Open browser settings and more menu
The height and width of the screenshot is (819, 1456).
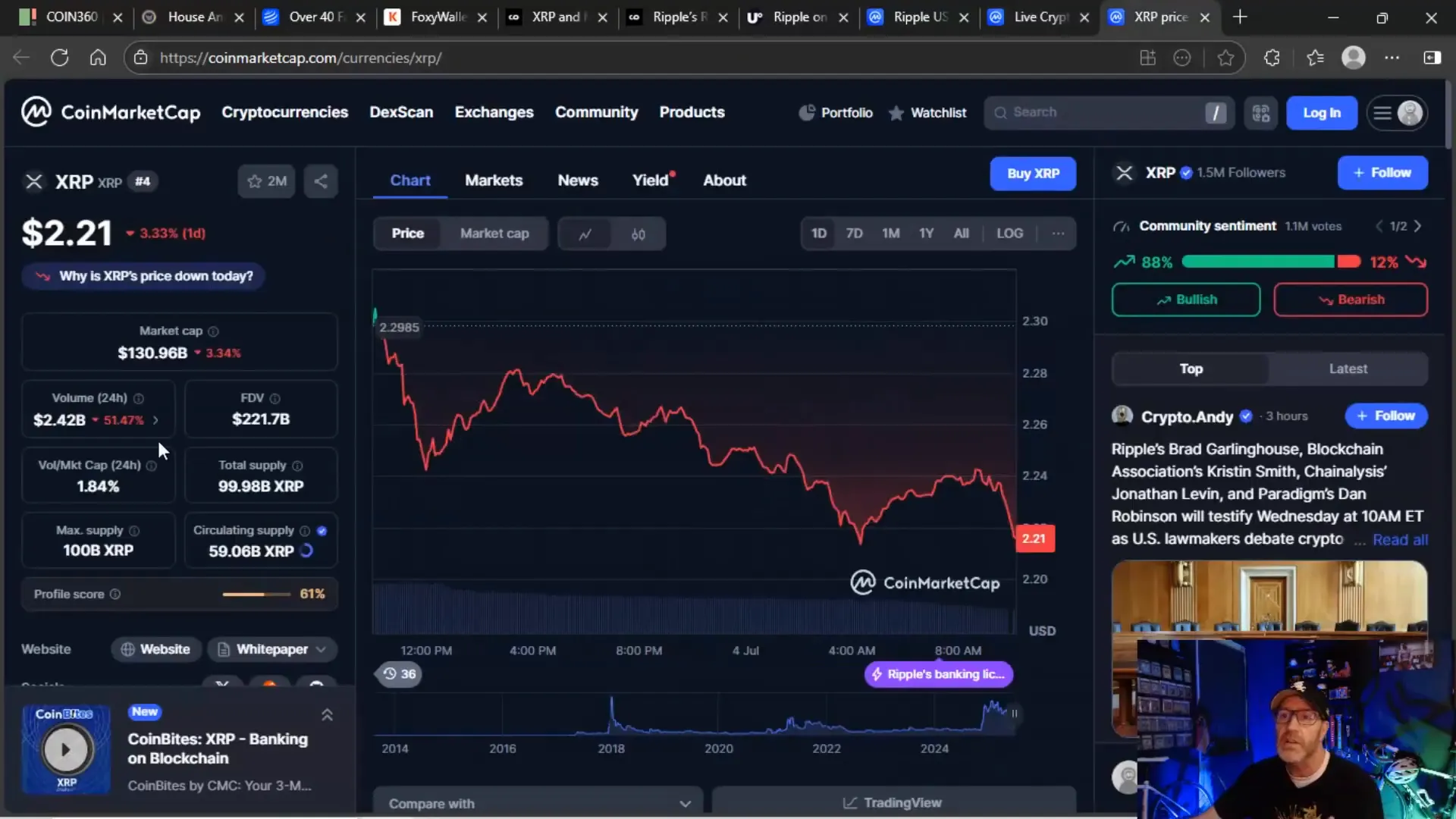1392,58
